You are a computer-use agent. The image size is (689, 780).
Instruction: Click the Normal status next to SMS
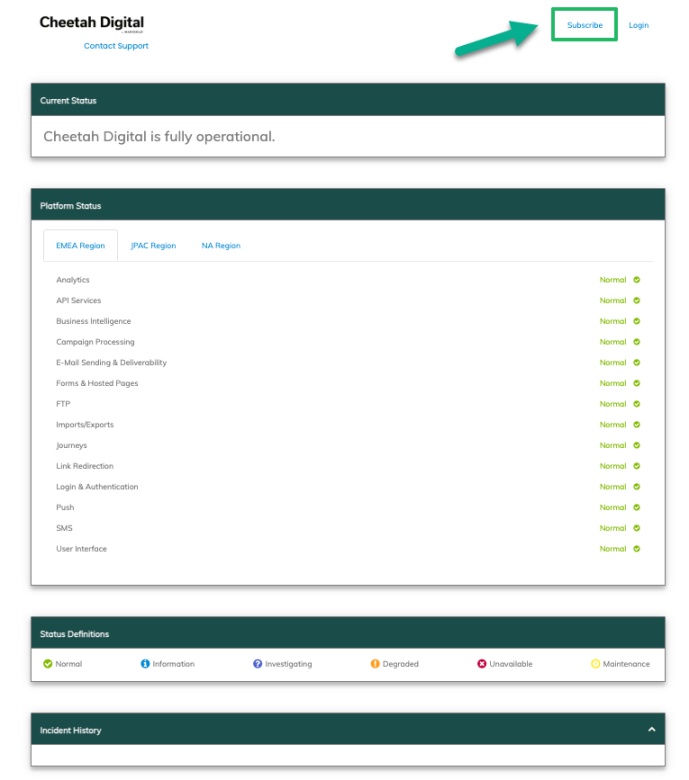pyautogui.click(x=612, y=528)
